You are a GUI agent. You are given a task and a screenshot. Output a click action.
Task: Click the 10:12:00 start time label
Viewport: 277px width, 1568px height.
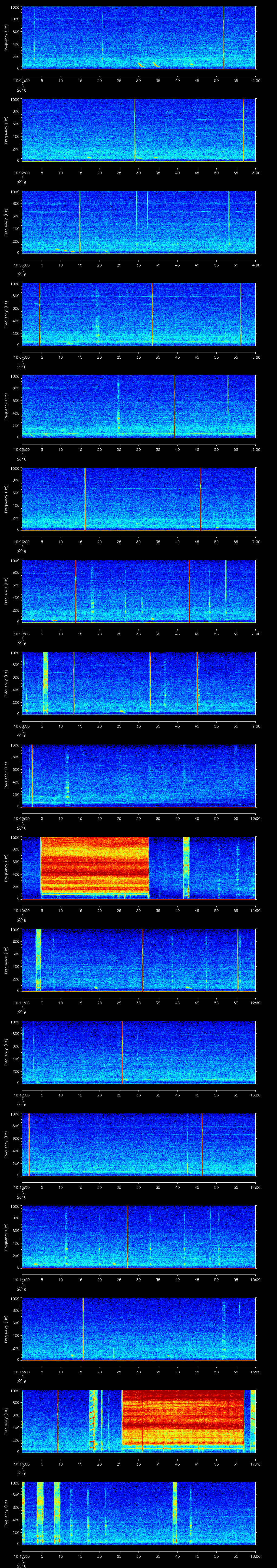(x=22, y=1095)
